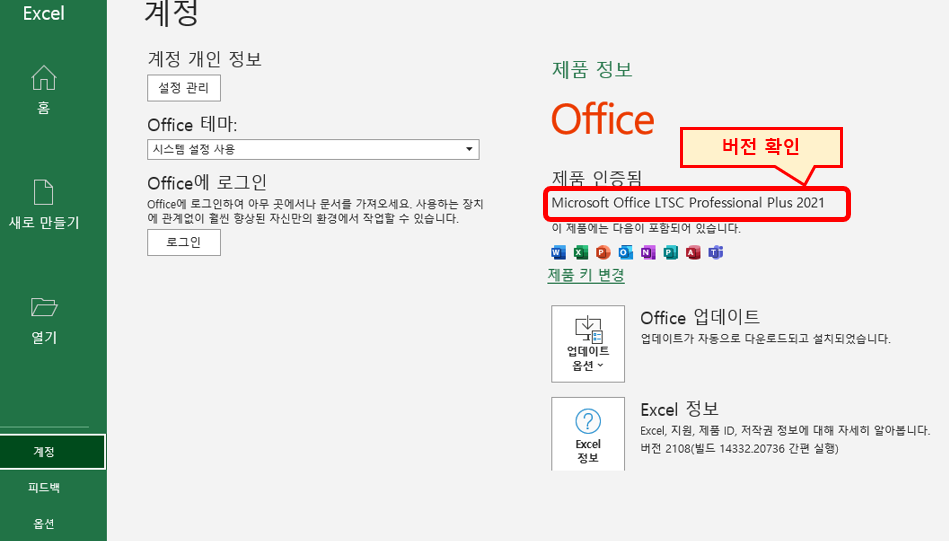Open 새로 만들기 (New) page
The height and width of the screenshot is (541, 949).
[43, 205]
